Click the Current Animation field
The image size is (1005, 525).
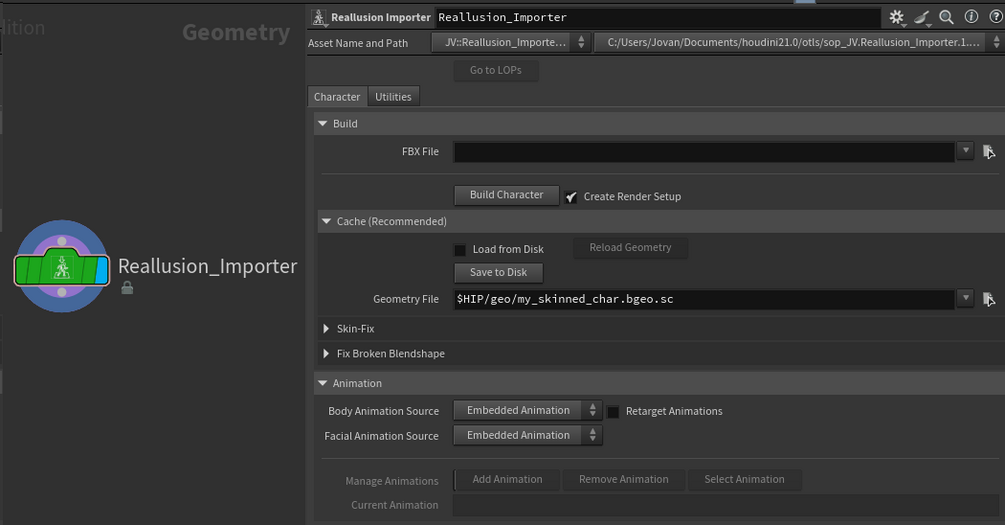pyautogui.click(x=726, y=505)
